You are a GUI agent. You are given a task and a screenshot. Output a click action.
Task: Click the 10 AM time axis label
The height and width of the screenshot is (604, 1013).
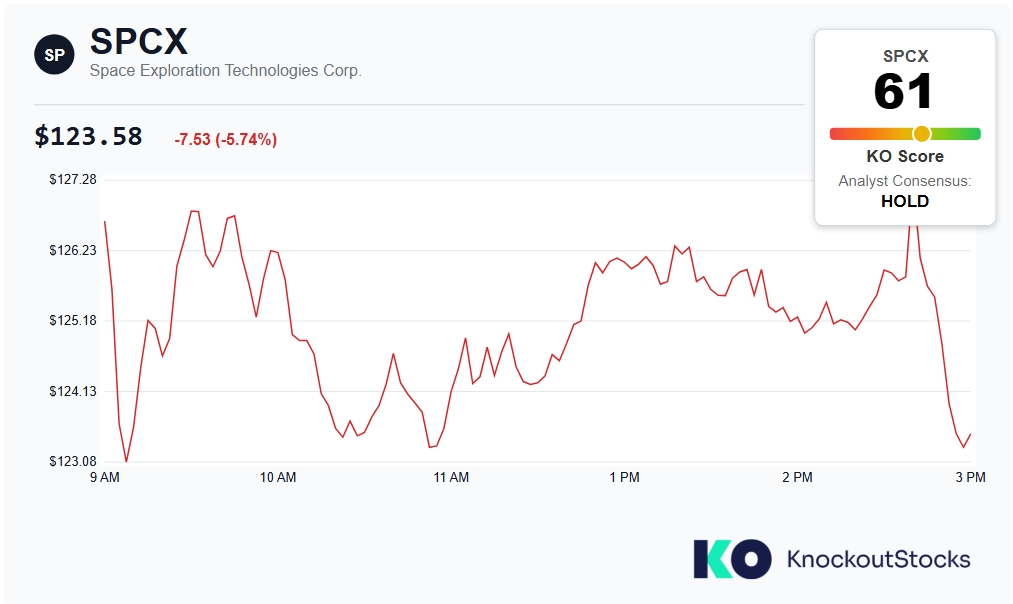point(278,477)
